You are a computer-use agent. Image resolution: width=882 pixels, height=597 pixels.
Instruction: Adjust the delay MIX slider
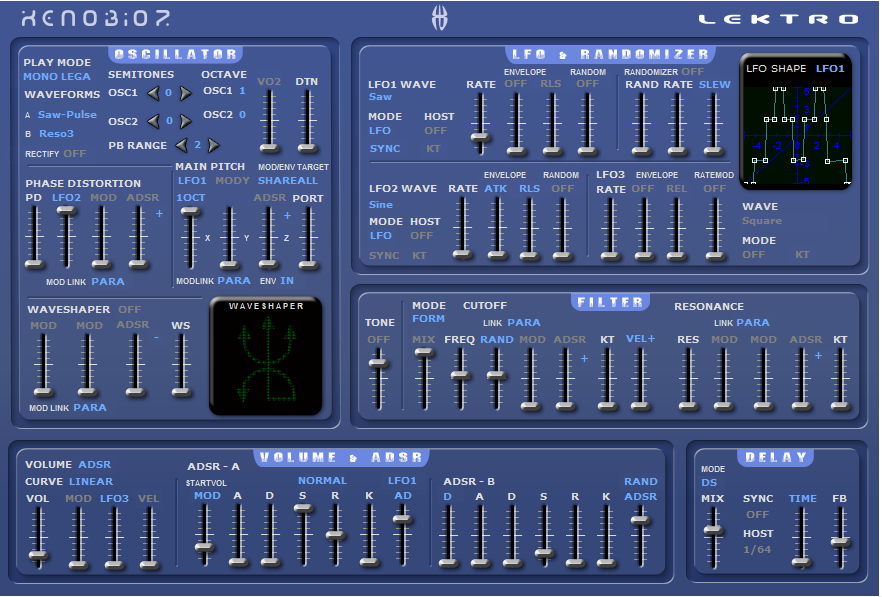point(713,529)
